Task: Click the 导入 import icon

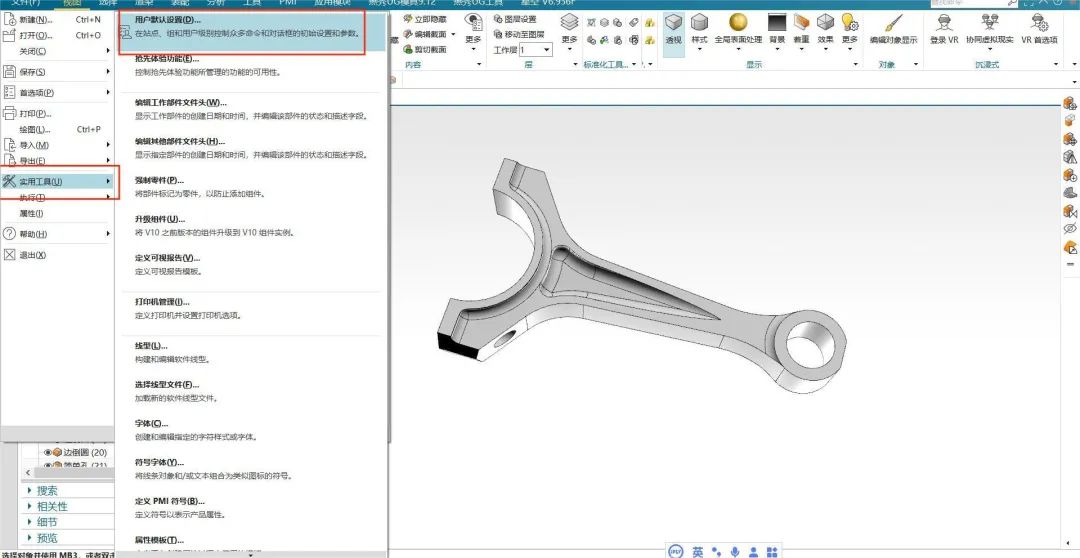Action: [10, 145]
